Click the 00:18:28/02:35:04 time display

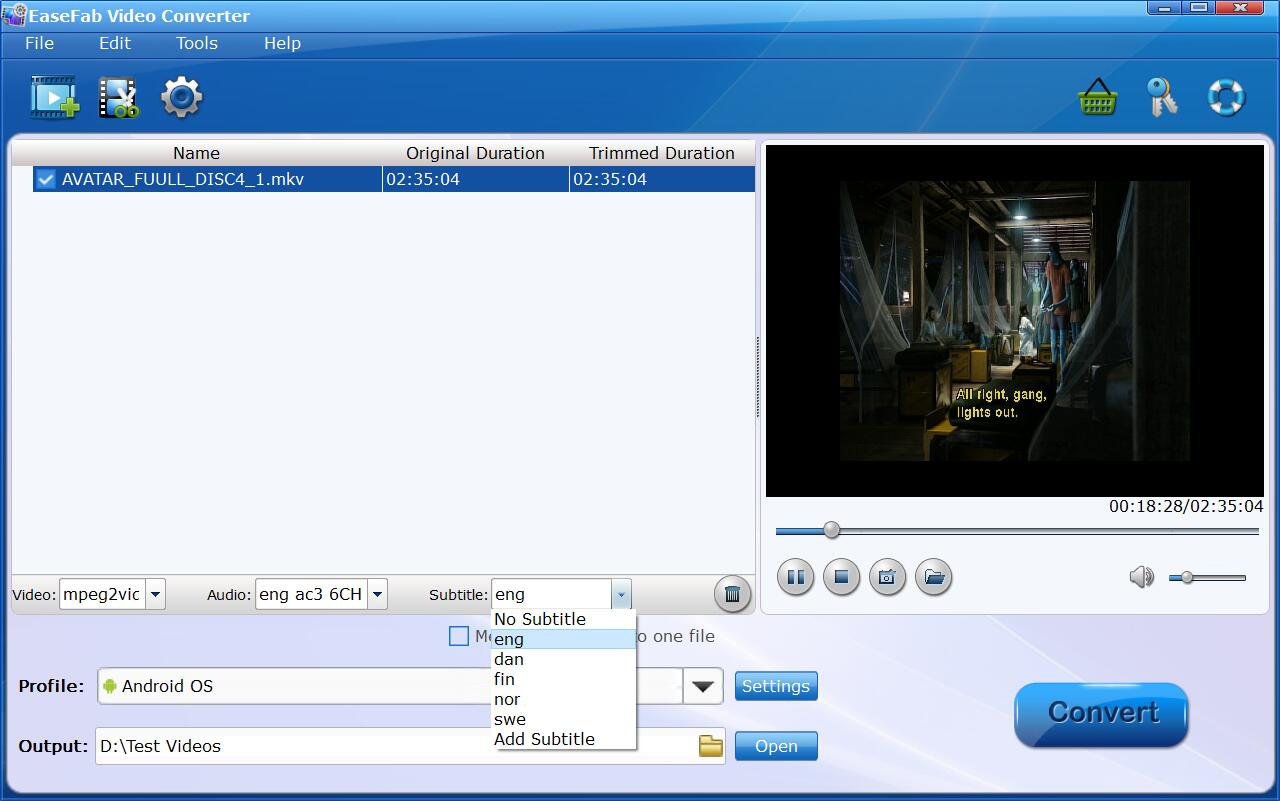click(x=1186, y=506)
